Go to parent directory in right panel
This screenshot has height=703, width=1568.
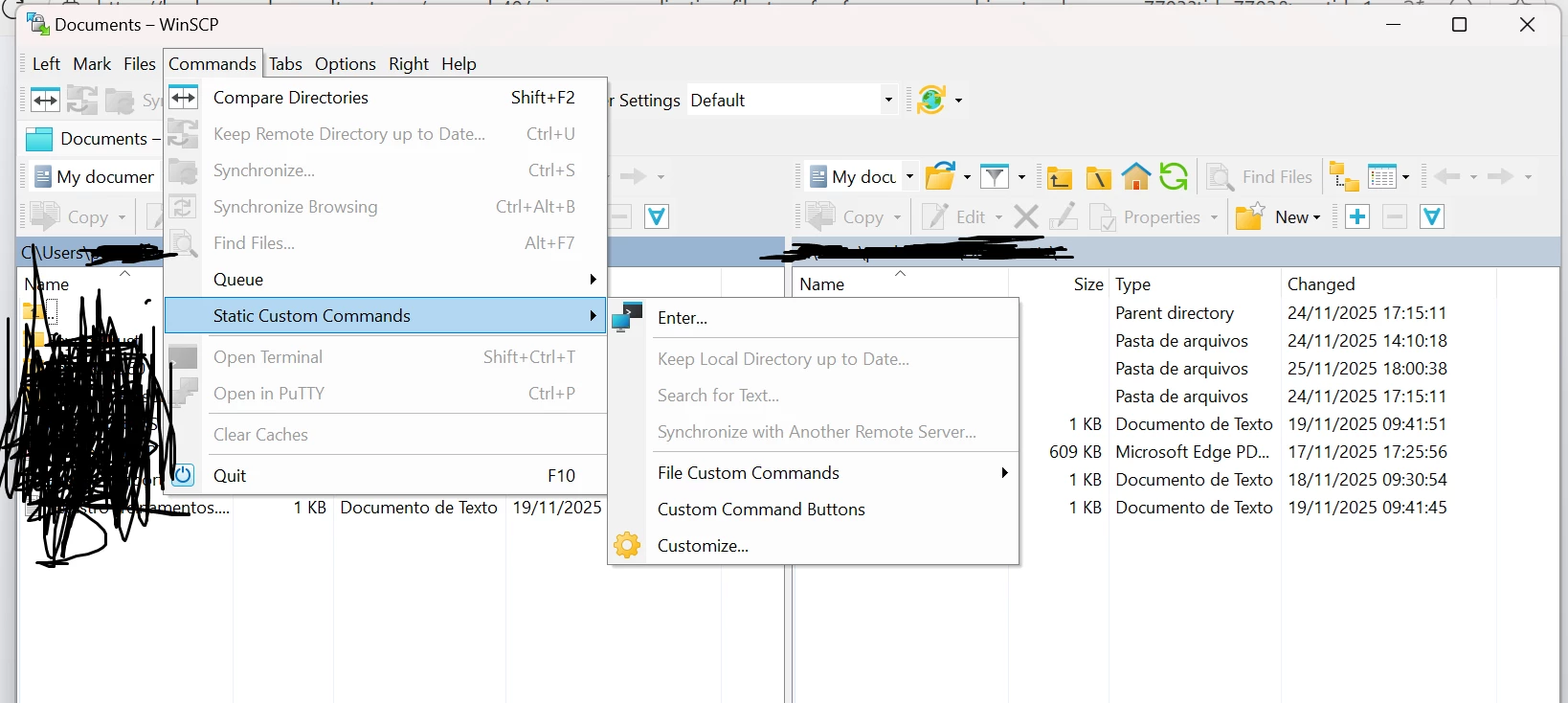point(1059,177)
